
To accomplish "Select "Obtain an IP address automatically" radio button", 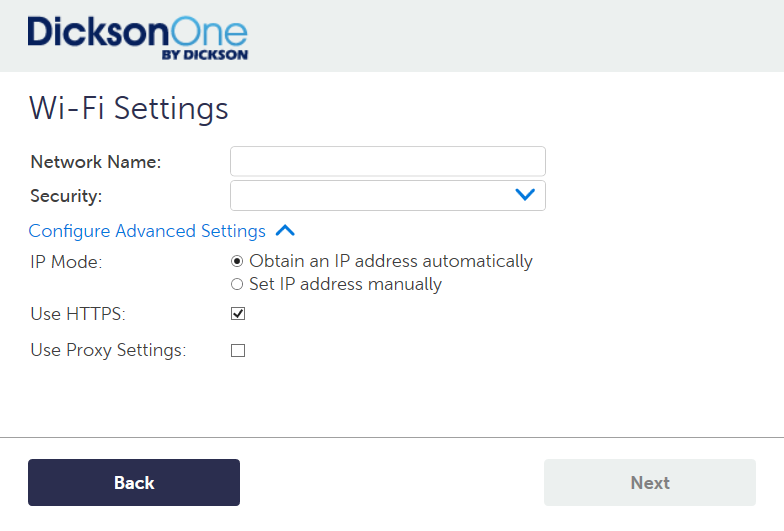I will [237, 261].
